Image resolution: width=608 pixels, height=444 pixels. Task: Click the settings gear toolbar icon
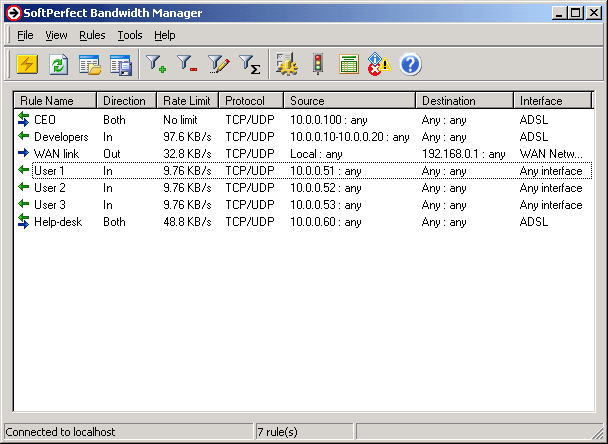click(x=287, y=64)
